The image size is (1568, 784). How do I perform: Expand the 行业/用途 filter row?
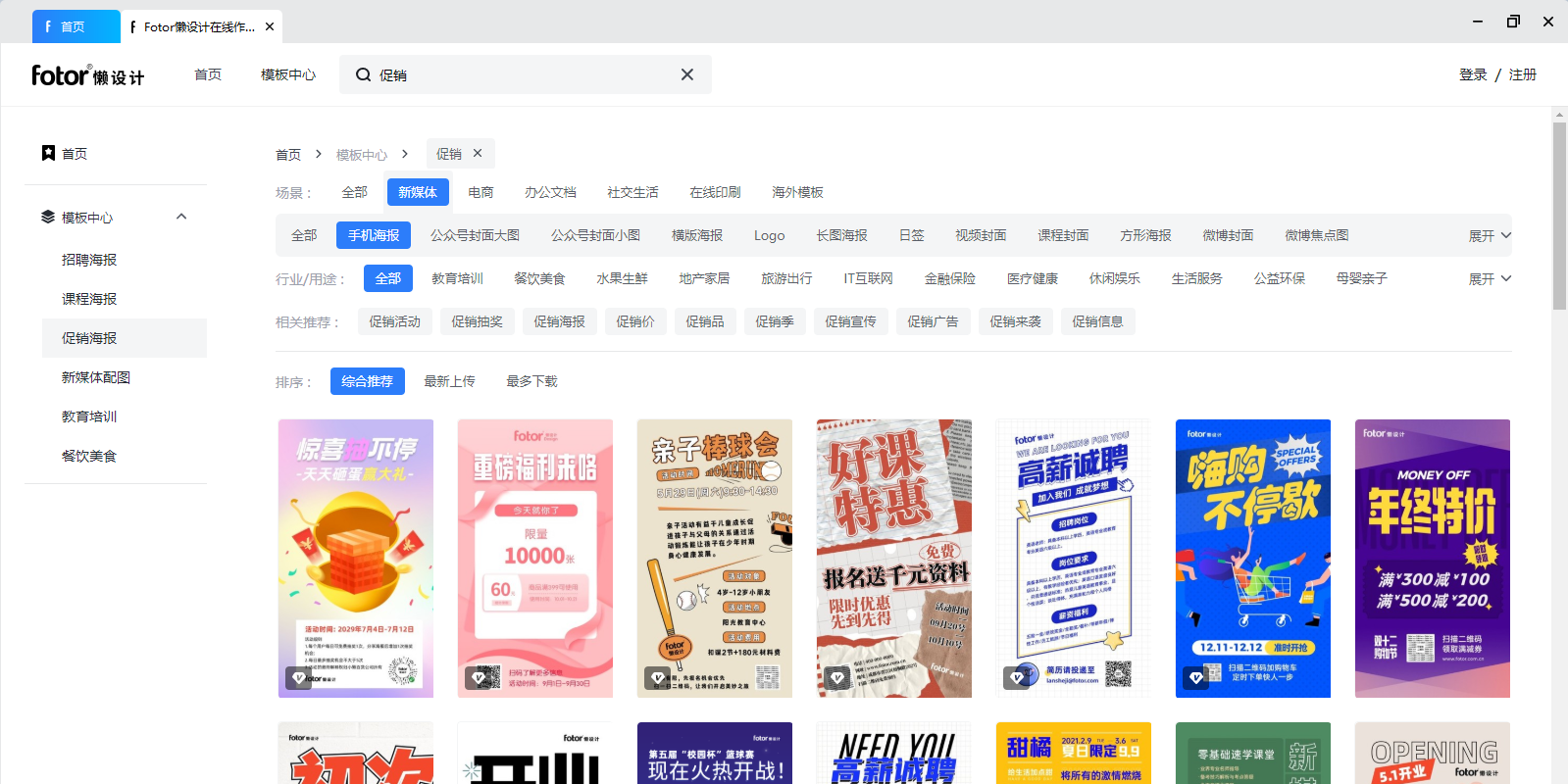pos(1489,278)
